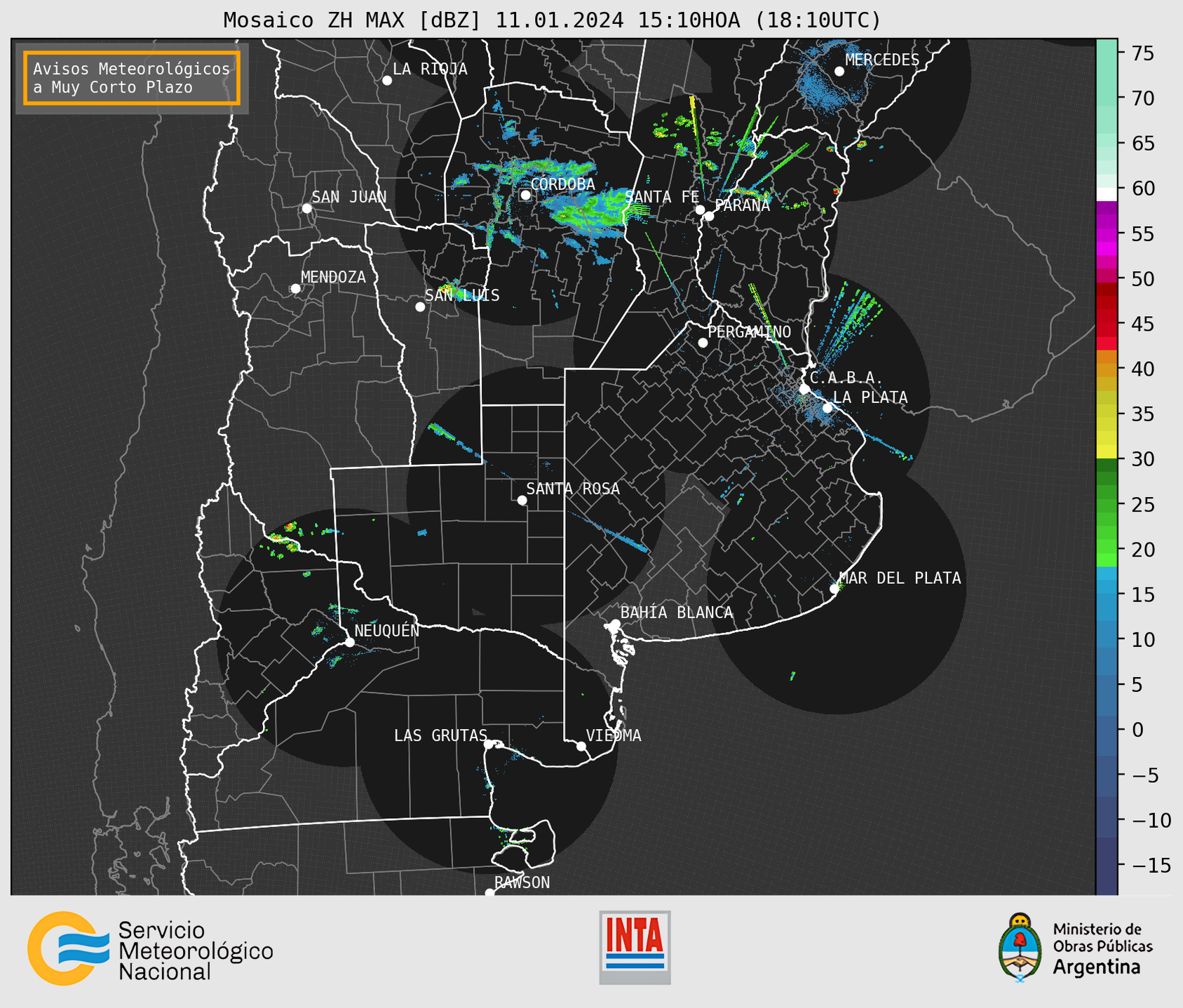
Task: Click the LAS GRUTAS marker dot
Action: click(x=489, y=744)
